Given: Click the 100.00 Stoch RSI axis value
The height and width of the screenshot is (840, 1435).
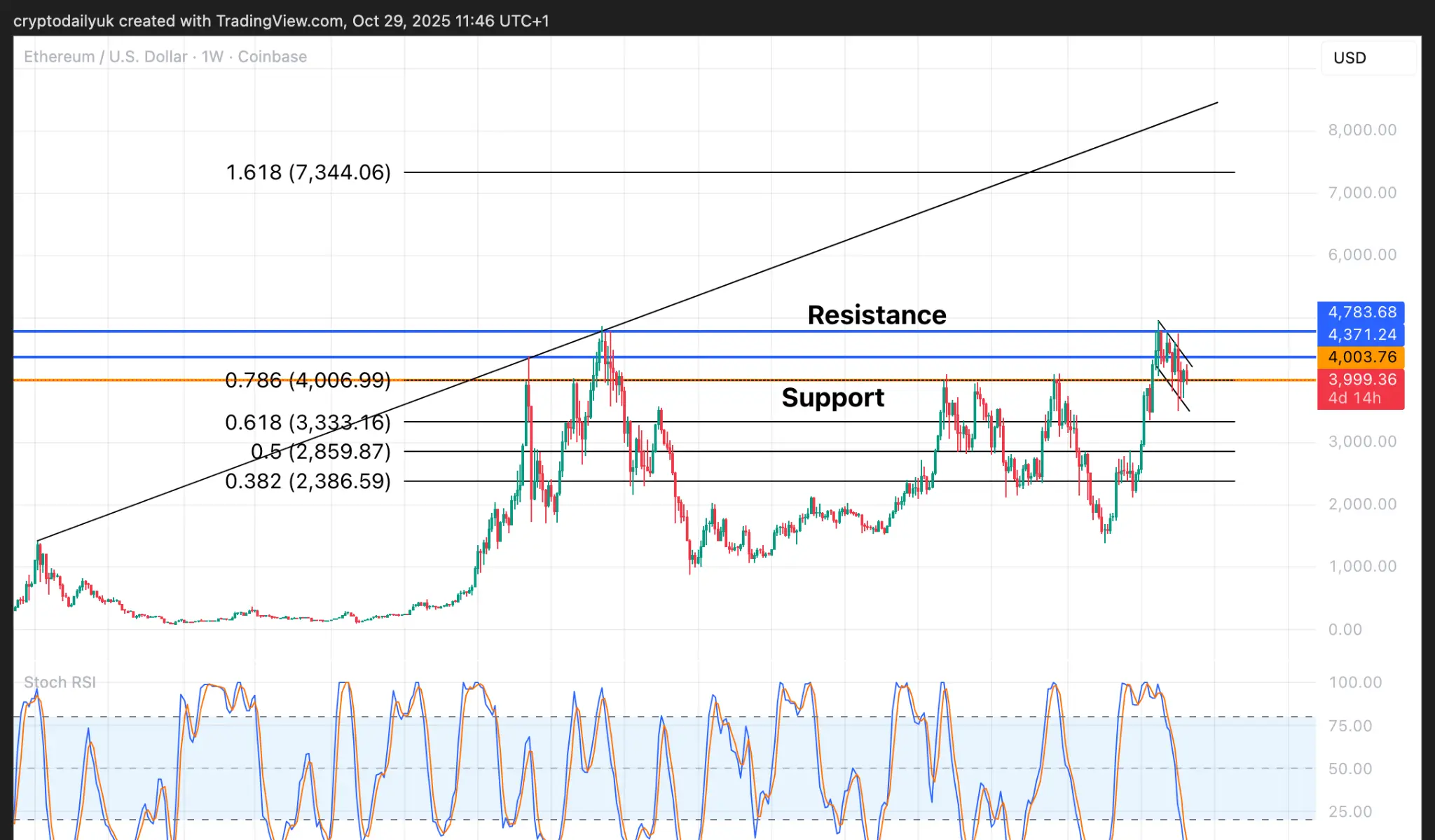Looking at the screenshot, I should (x=1354, y=682).
